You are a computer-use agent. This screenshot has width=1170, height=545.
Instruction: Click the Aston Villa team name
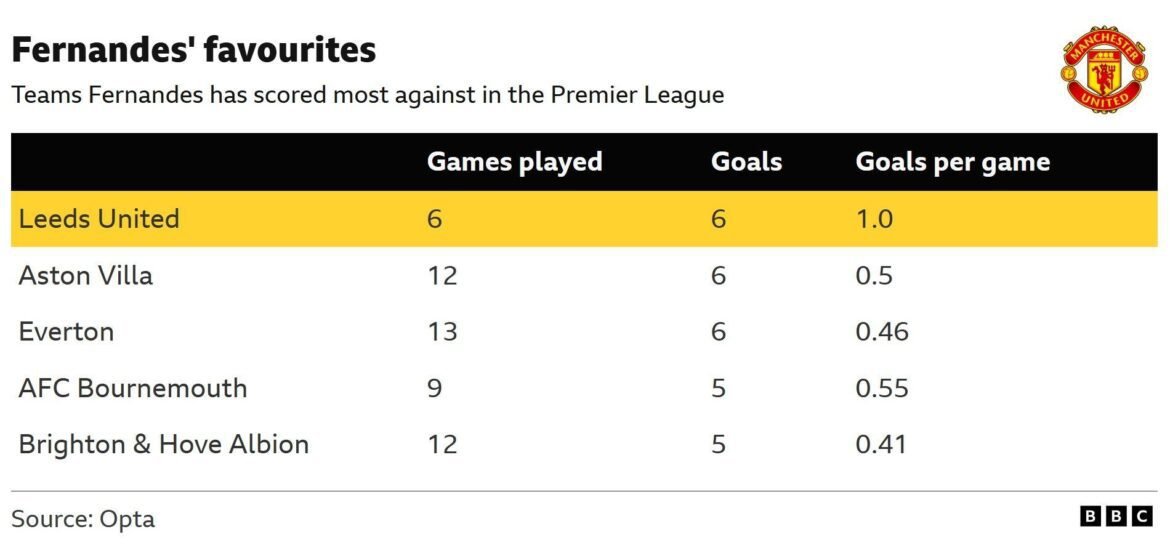pos(86,275)
